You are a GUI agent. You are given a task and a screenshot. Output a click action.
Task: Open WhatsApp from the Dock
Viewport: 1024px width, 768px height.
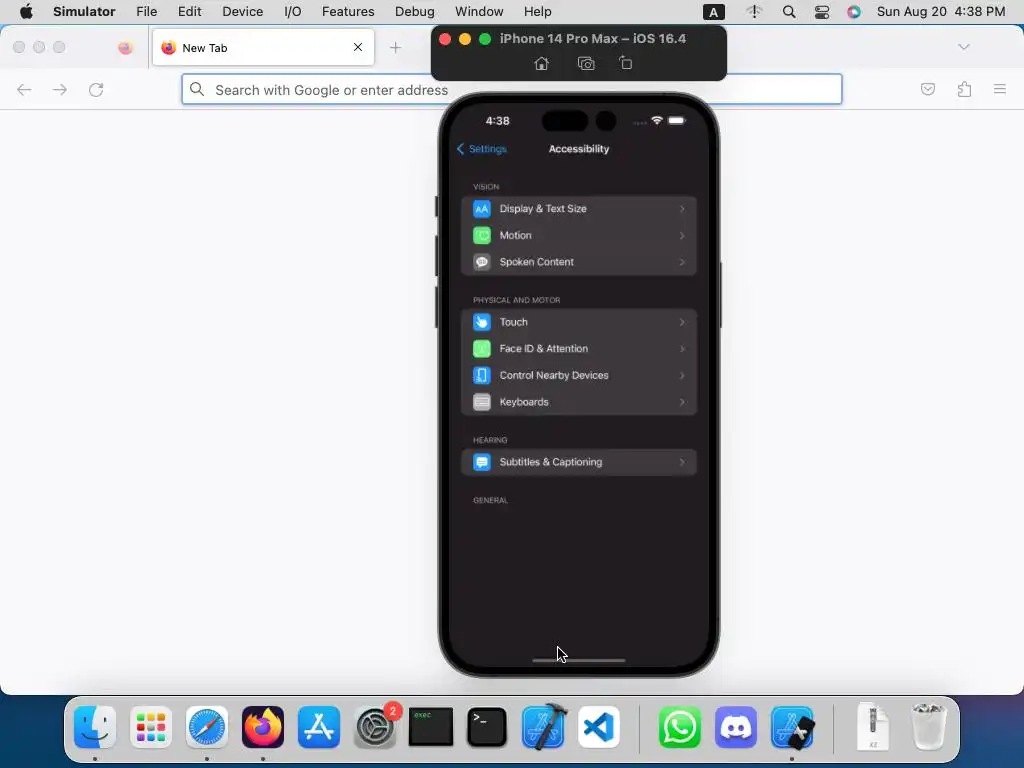679,727
